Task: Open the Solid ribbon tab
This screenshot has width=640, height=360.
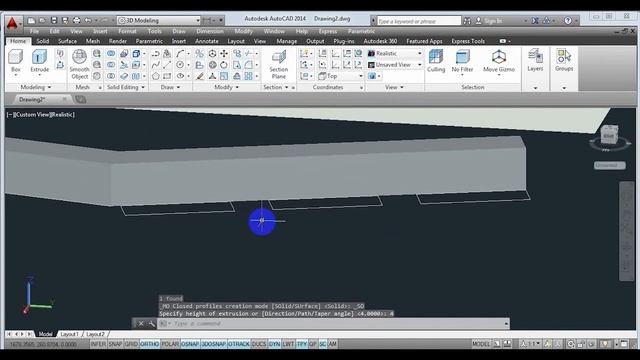Action: click(x=42, y=41)
